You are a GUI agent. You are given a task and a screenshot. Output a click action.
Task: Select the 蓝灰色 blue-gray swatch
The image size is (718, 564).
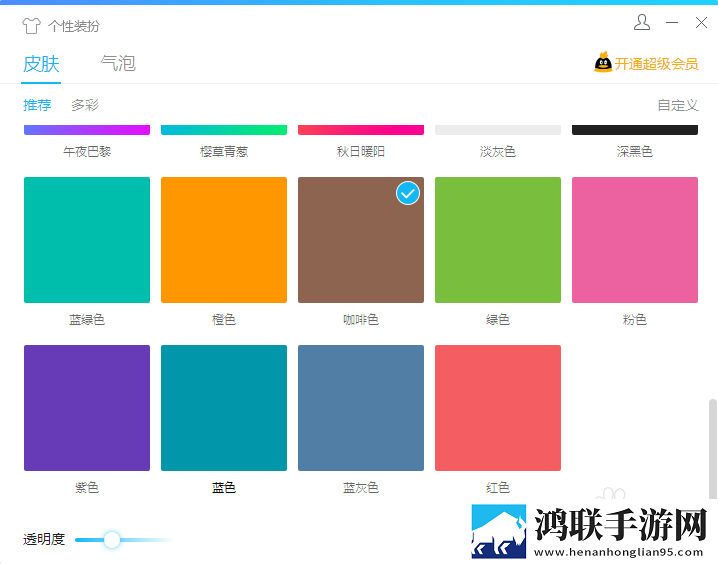(x=361, y=408)
